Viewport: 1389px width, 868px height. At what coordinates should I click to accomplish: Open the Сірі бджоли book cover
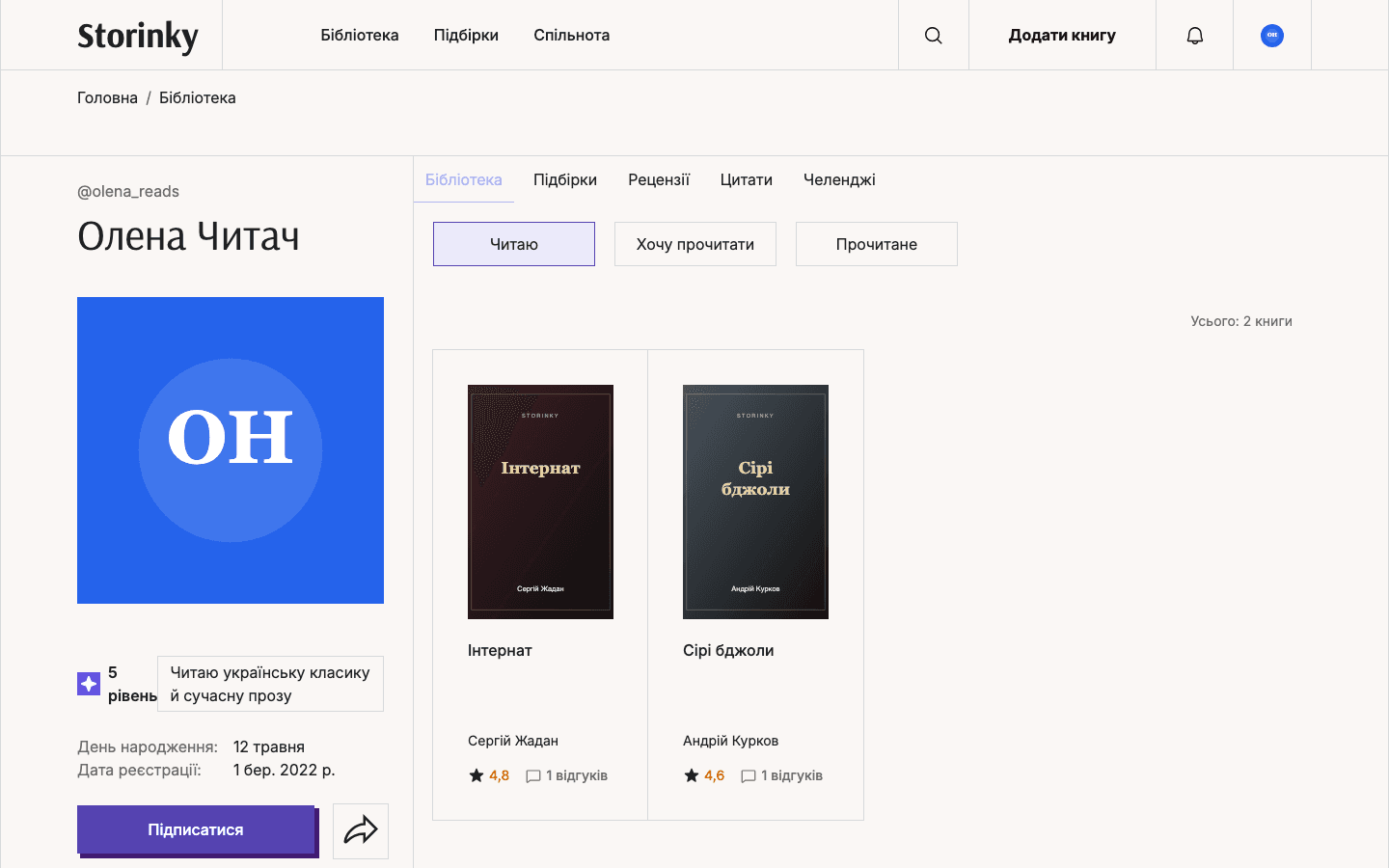(x=755, y=502)
